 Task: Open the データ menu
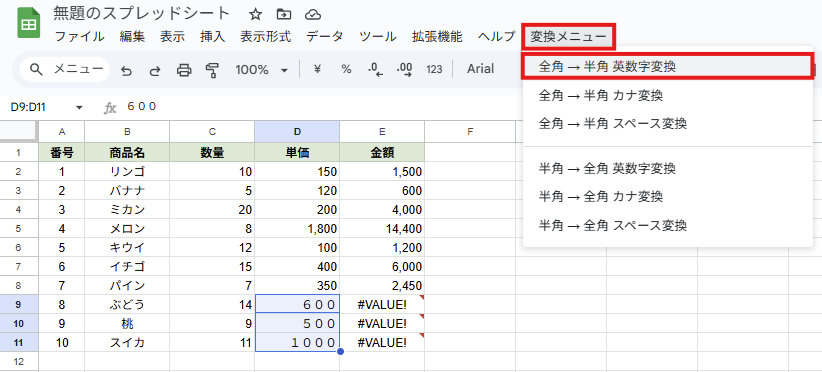[x=325, y=37]
